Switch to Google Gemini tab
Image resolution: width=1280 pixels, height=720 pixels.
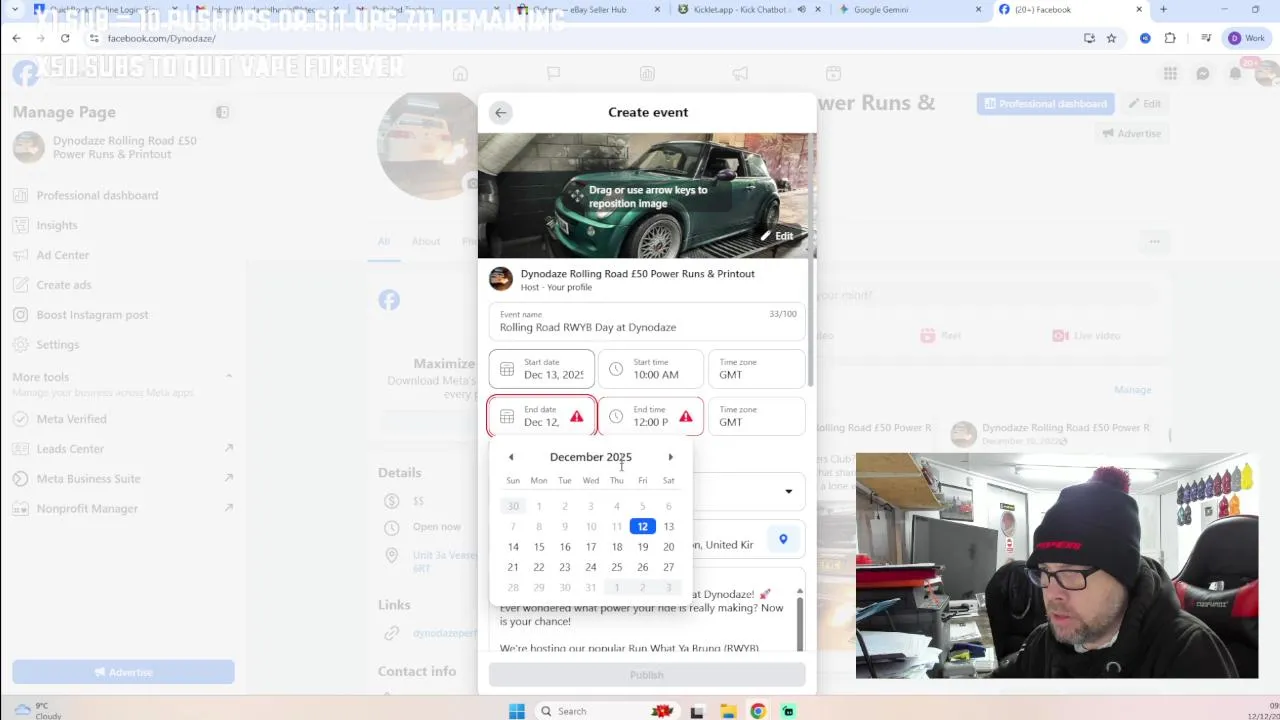tap(910, 10)
